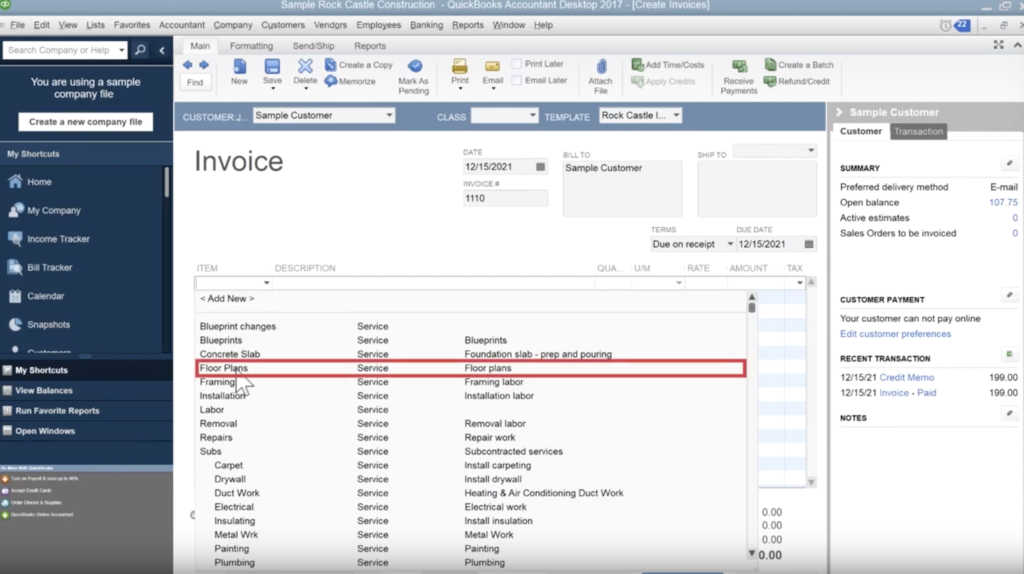The image size is (1024, 574).
Task: Click the search magnifier icon
Action: click(140, 50)
